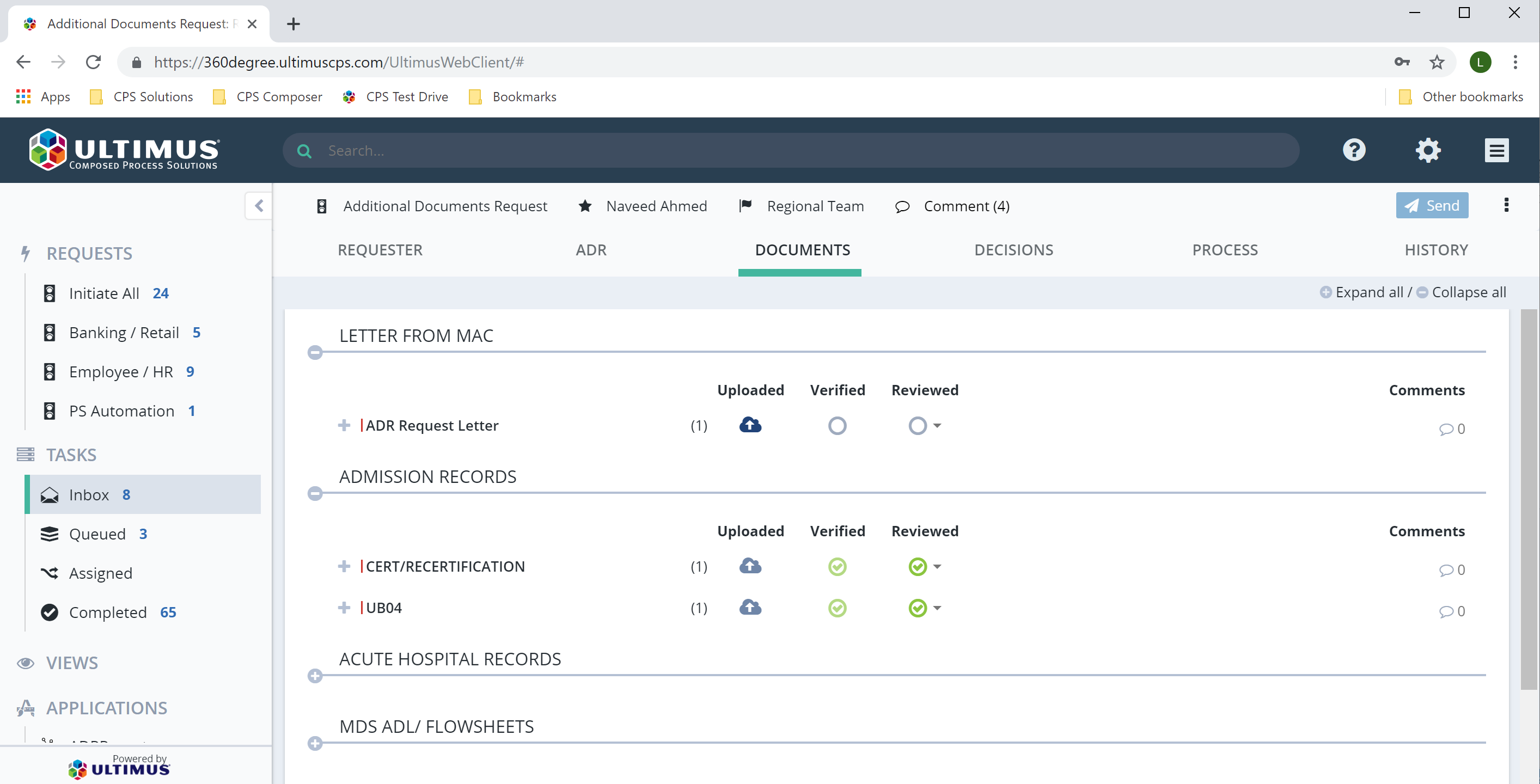Expand the CERT/RECERTIFICATION row plus
Screen dimensions: 1540x784
pyautogui.click(x=344, y=566)
